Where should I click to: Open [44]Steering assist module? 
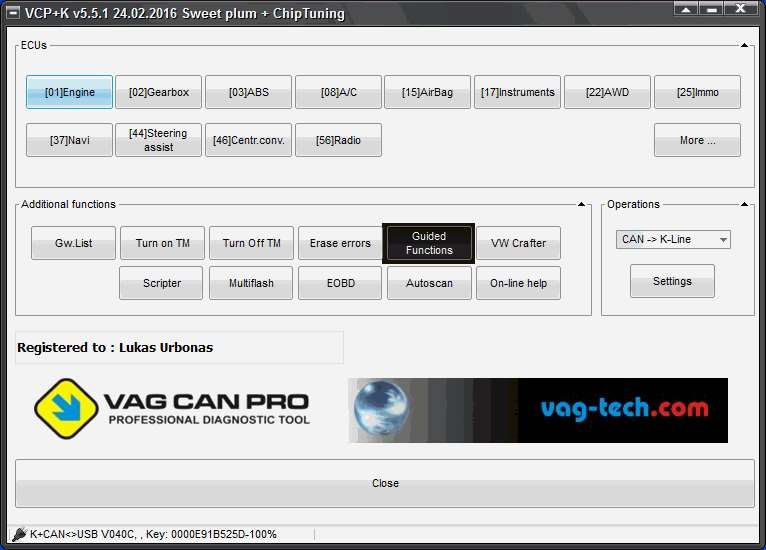coord(159,140)
